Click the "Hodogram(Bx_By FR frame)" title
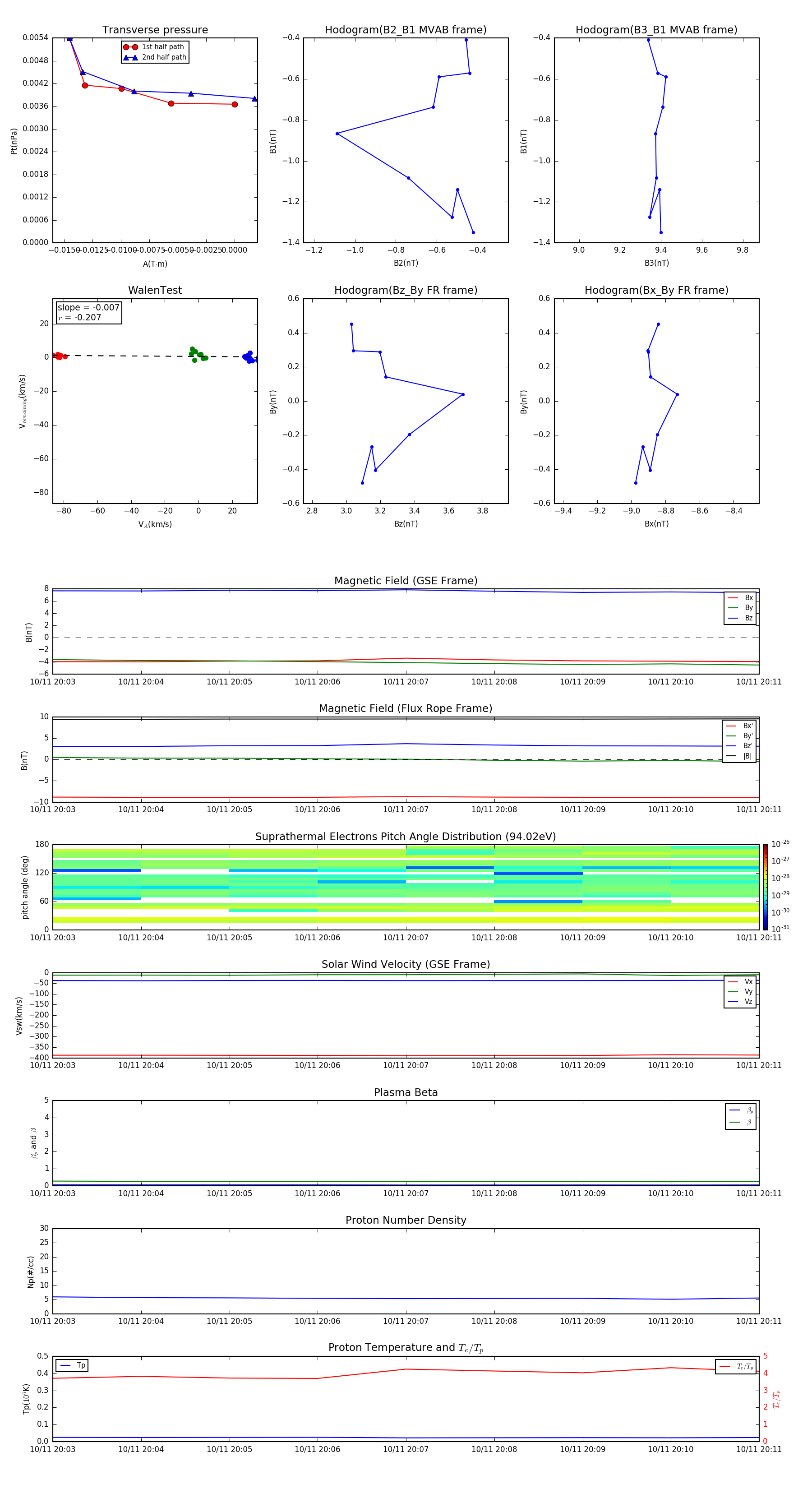The width and height of the screenshot is (812, 1489). pos(656,290)
